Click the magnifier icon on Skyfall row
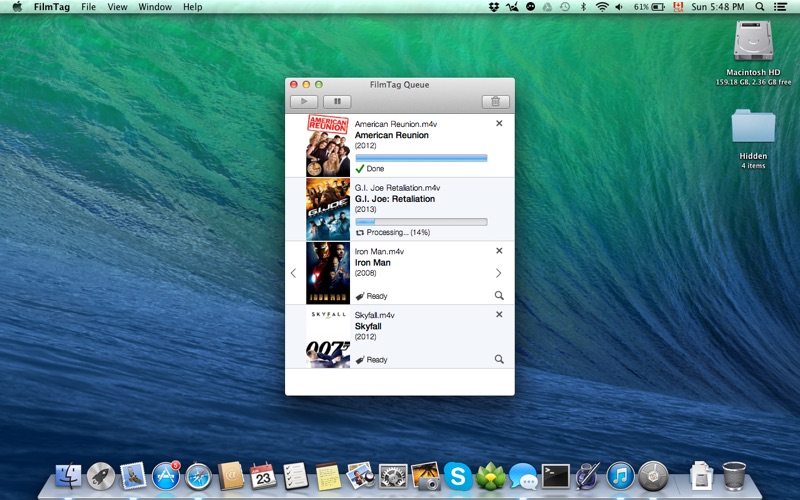The image size is (800, 500). click(x=499, y=359)
